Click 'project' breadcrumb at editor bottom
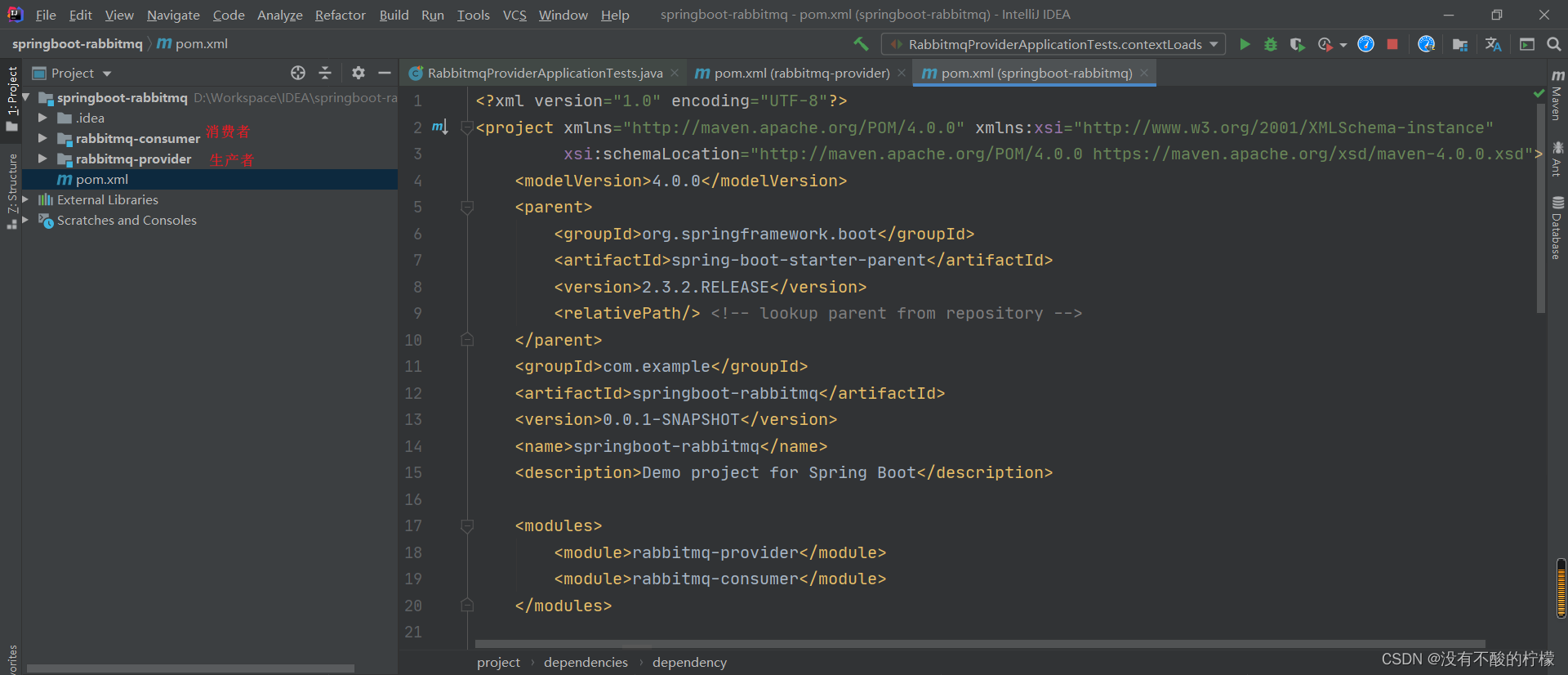 498,662
